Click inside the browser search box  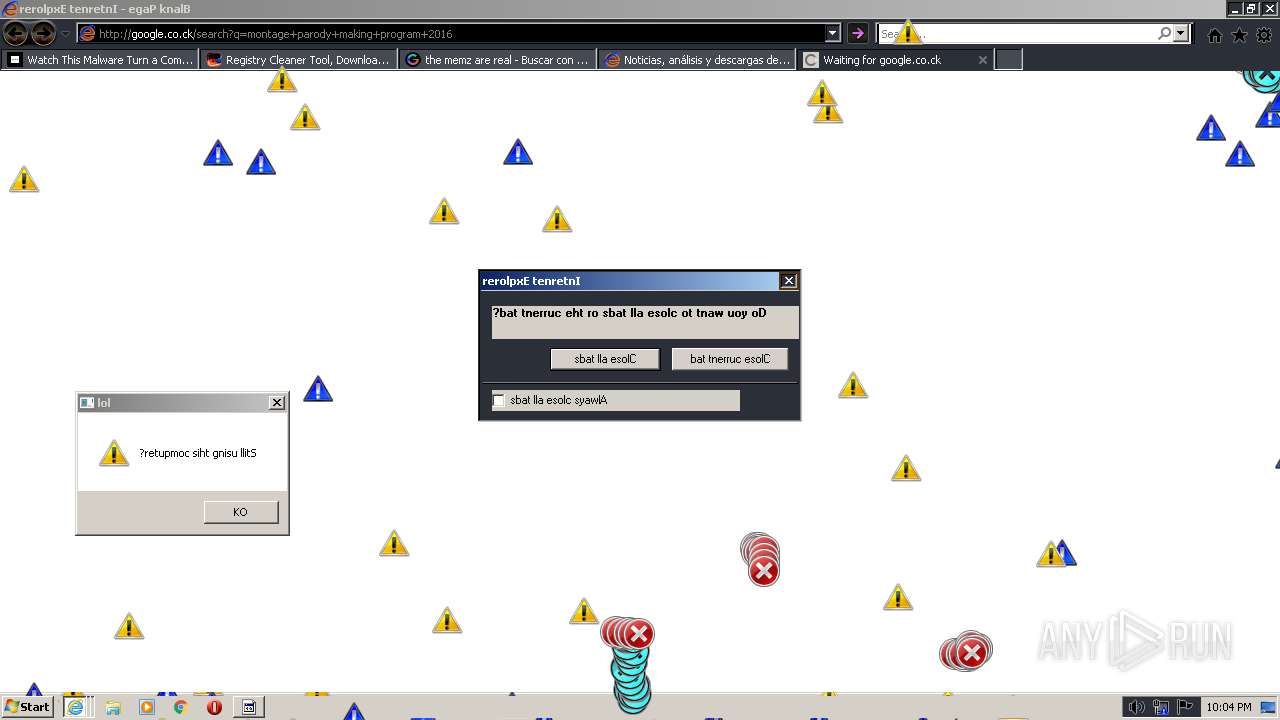1016,34
